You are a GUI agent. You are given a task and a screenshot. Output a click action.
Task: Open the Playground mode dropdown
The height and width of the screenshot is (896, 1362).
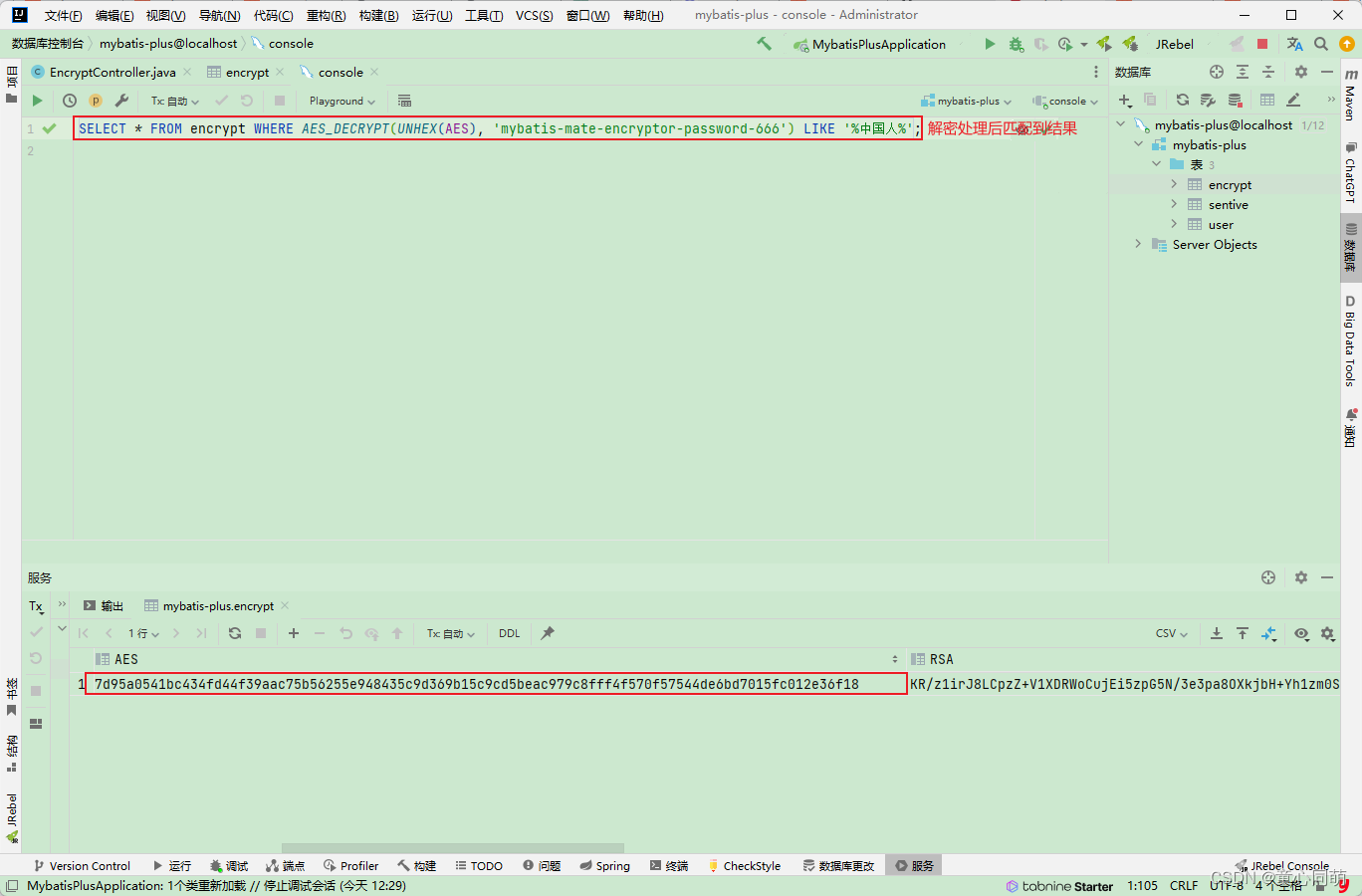click(342, 101)
